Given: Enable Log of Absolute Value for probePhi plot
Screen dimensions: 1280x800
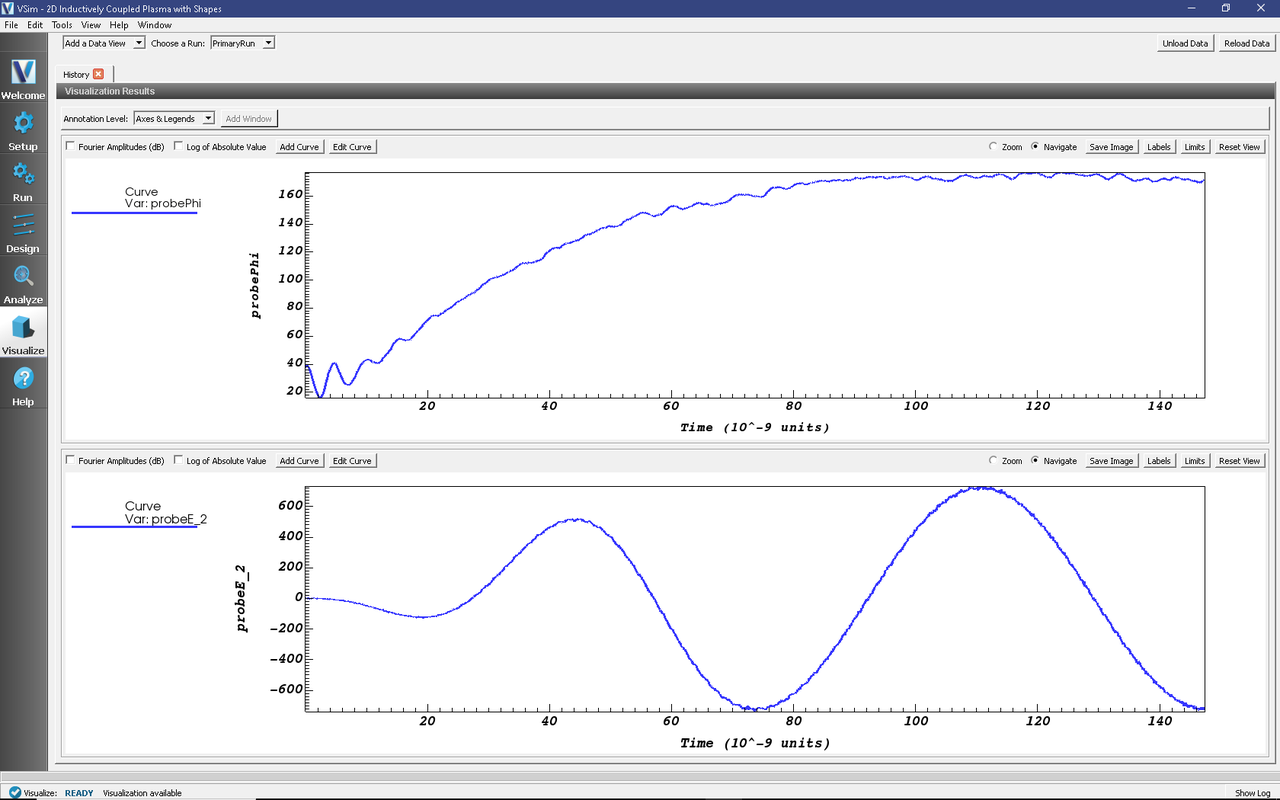Looking at the screenshot, I should [178, 147].
